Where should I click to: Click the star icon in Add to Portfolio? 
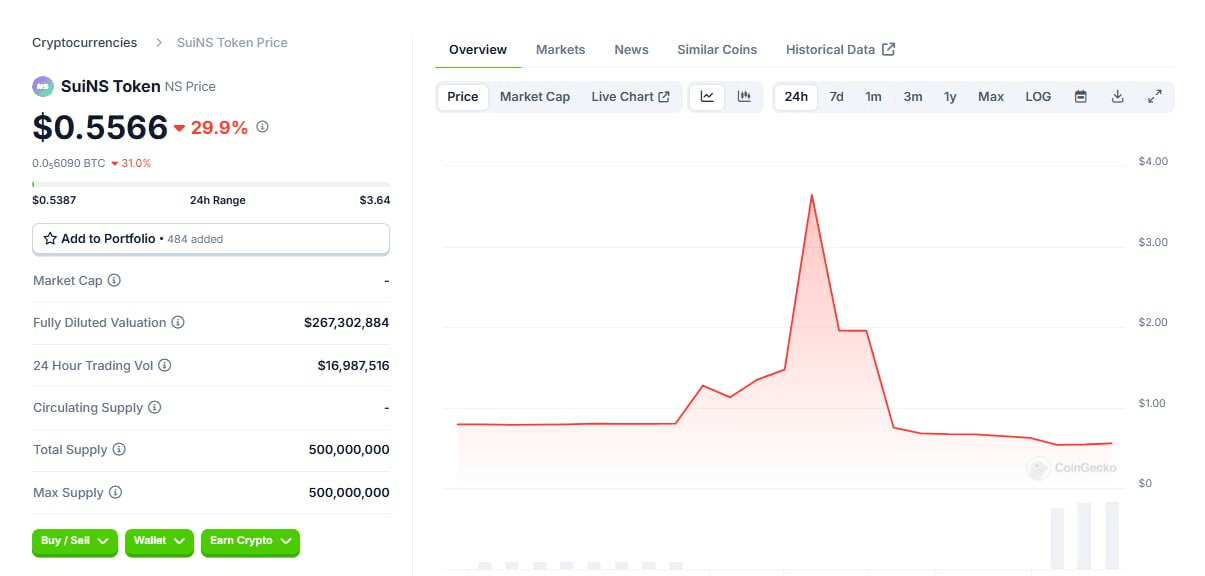(50, 239)
